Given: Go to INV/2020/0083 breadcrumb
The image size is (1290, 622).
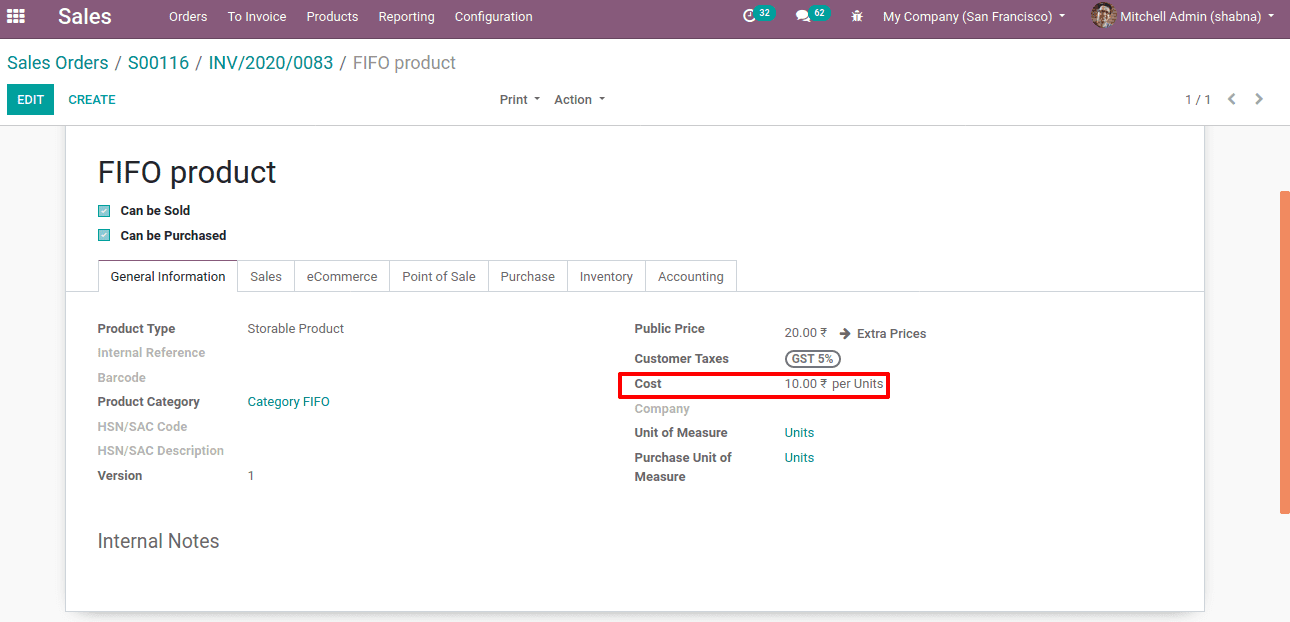Looking at the screenshot, I should (x=271, y=63).
